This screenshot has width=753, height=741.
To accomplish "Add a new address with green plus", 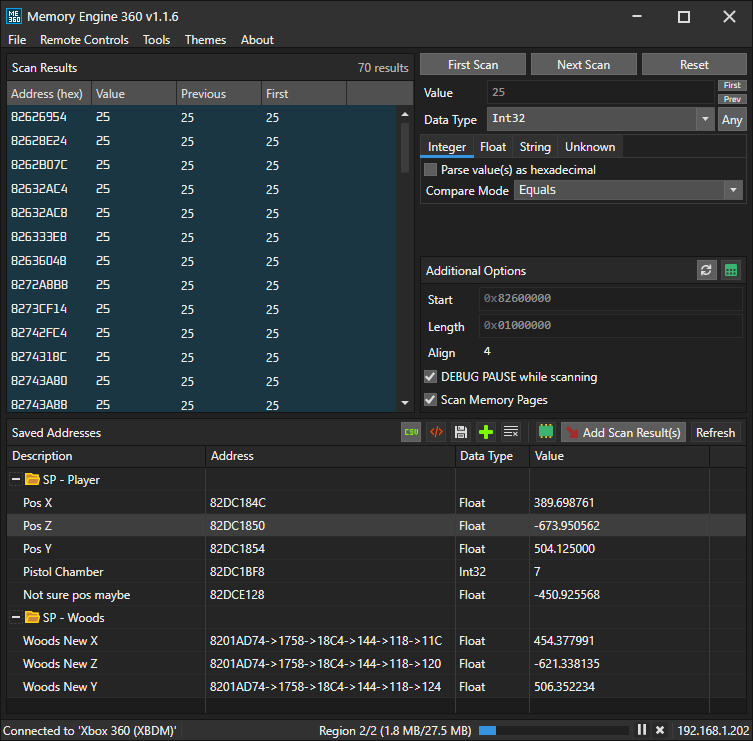I will (486, 432).
